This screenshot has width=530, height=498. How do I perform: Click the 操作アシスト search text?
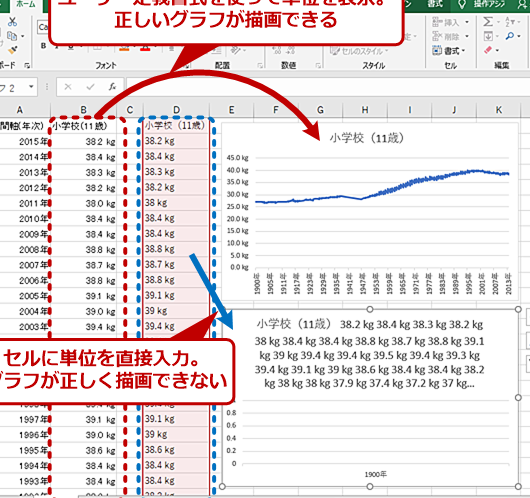point(489,4)
